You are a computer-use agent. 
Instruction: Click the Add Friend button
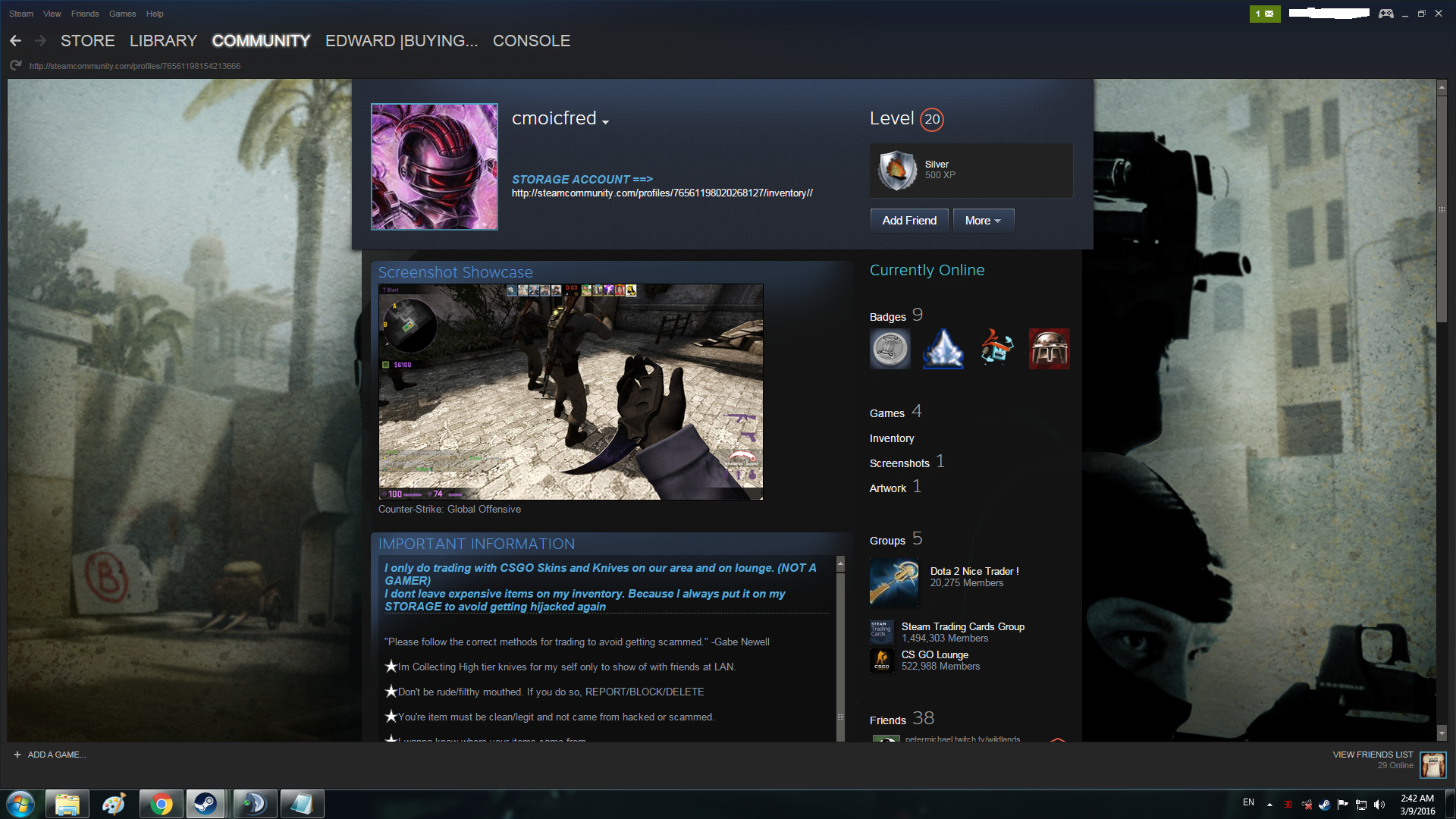(909, 221)
